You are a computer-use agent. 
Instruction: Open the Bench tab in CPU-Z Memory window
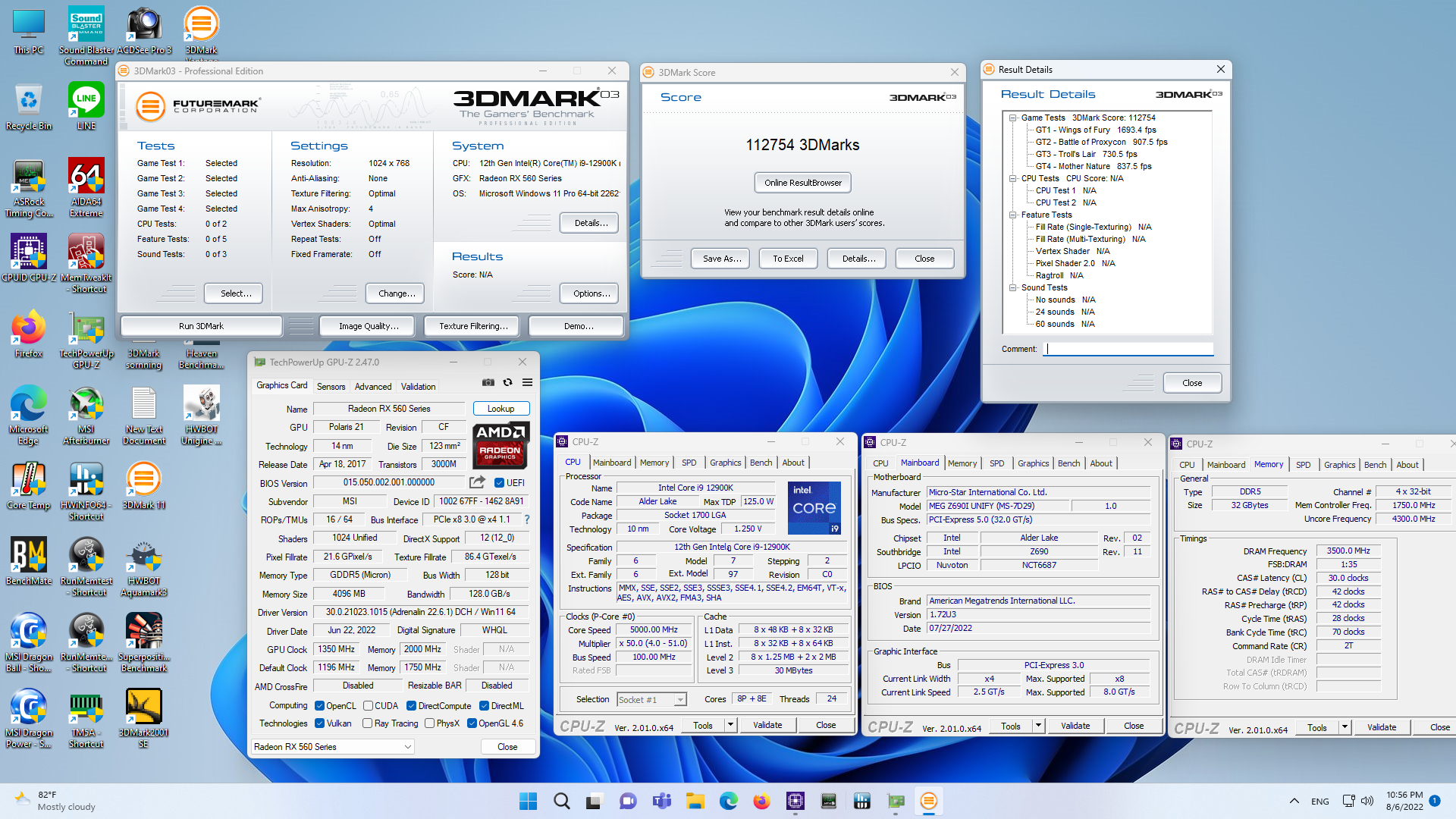tap(1375, 465)
